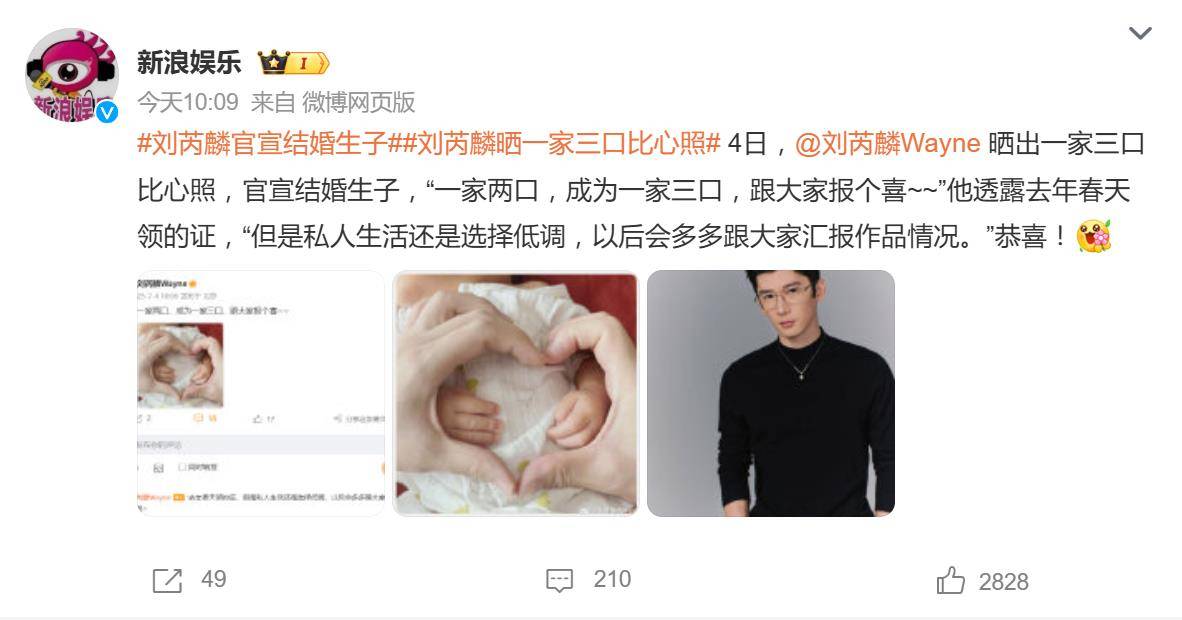Screen dimensions: 1182x620
Task: Click the repost count 49
Action: pos(213,579)
